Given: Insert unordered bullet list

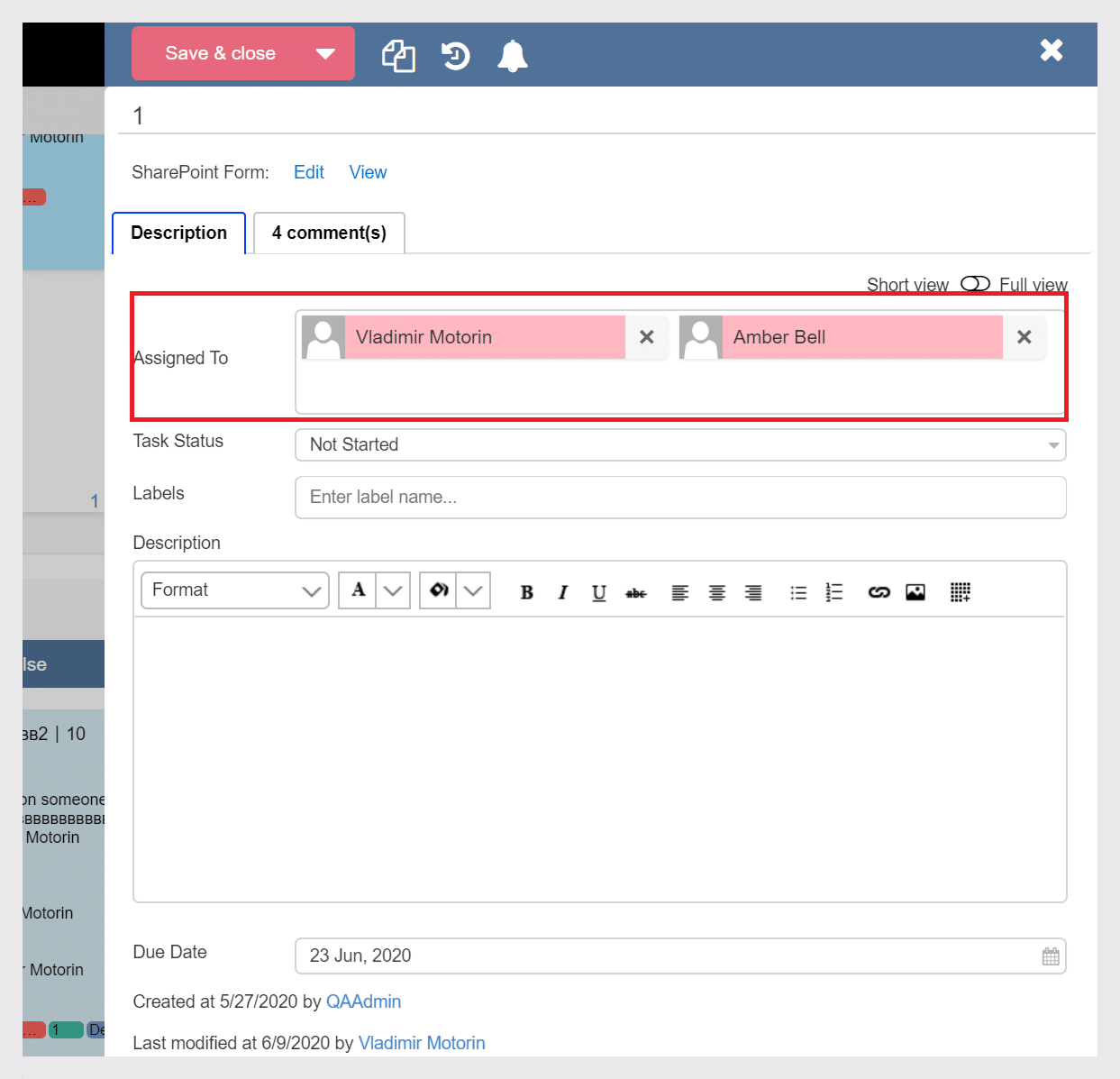Looking at the screenshot, I should (x=798, y=592).
